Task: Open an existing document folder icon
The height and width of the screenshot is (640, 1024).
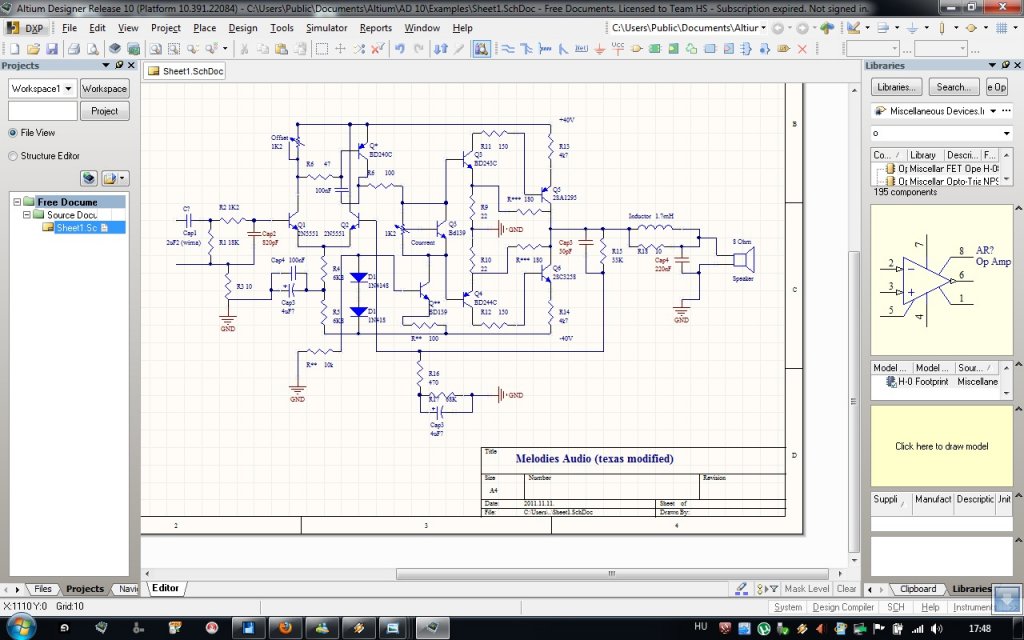Action: (x=33, y=49)
